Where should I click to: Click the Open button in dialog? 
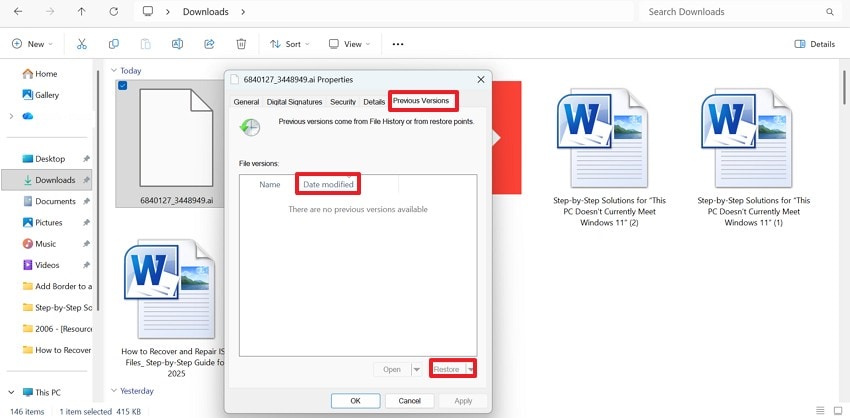pos(392,370)
